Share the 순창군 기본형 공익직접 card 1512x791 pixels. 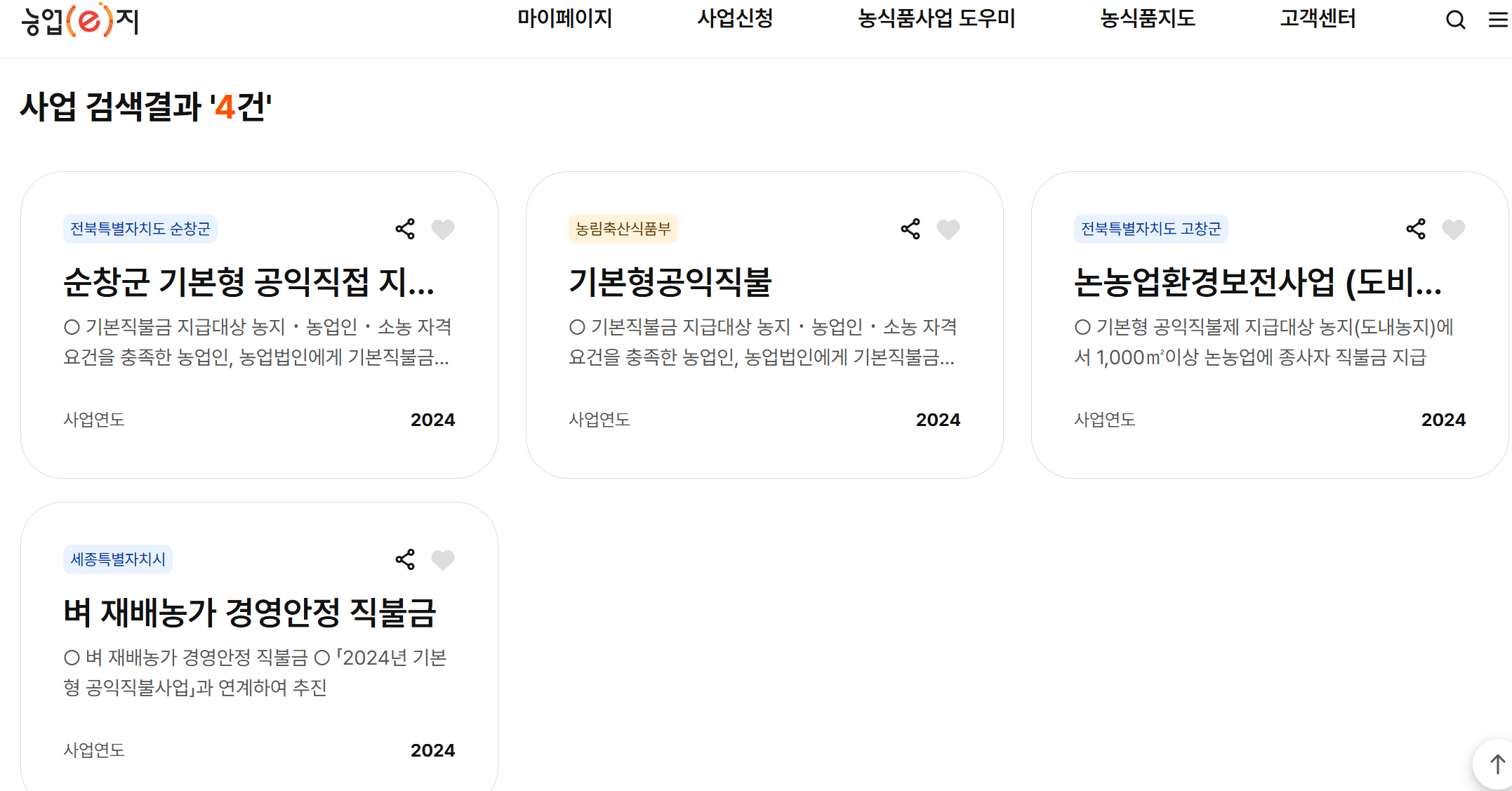[x=405, y=229]
